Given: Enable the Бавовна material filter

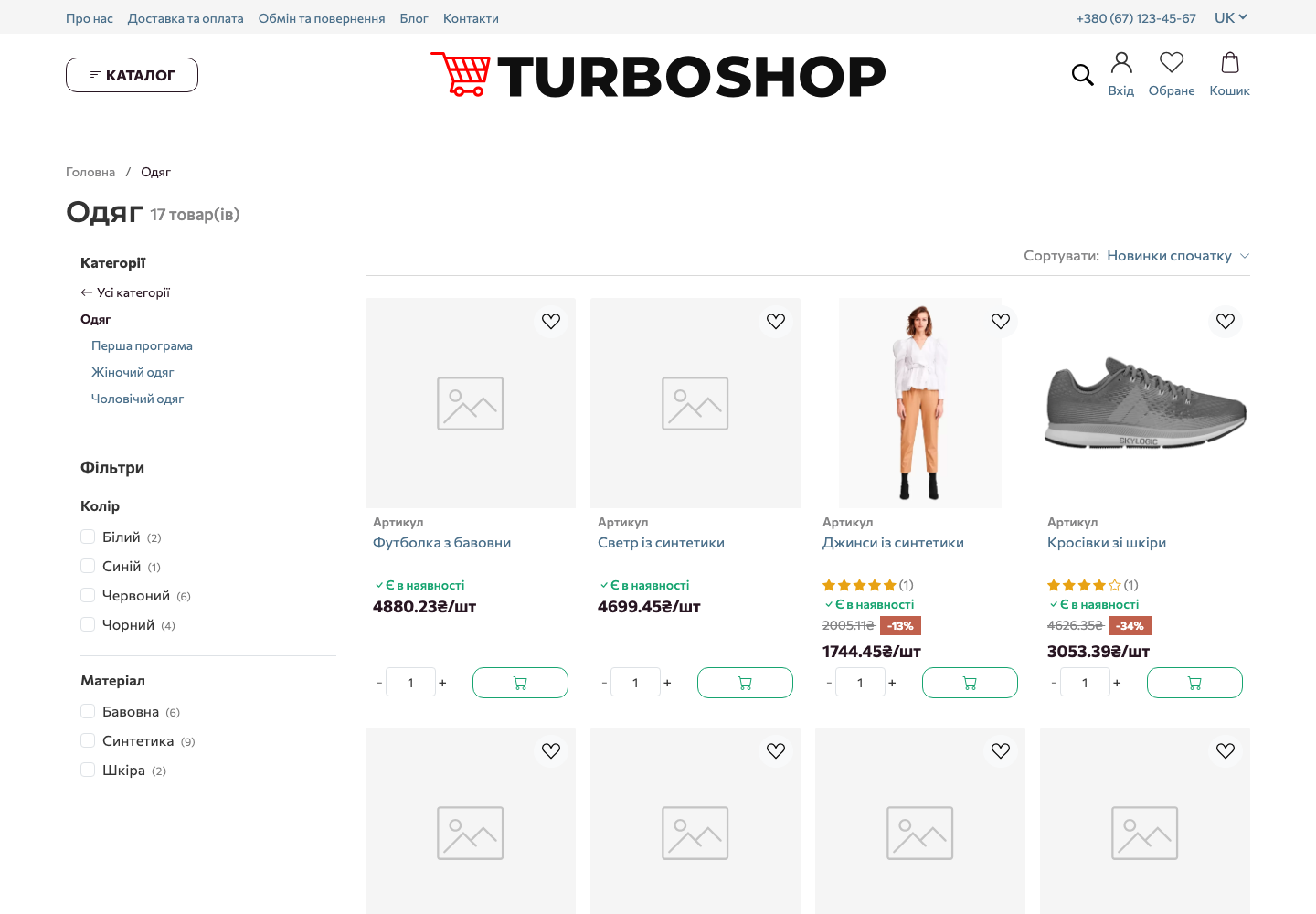Looking at the screenshot, I should point(88,711).
